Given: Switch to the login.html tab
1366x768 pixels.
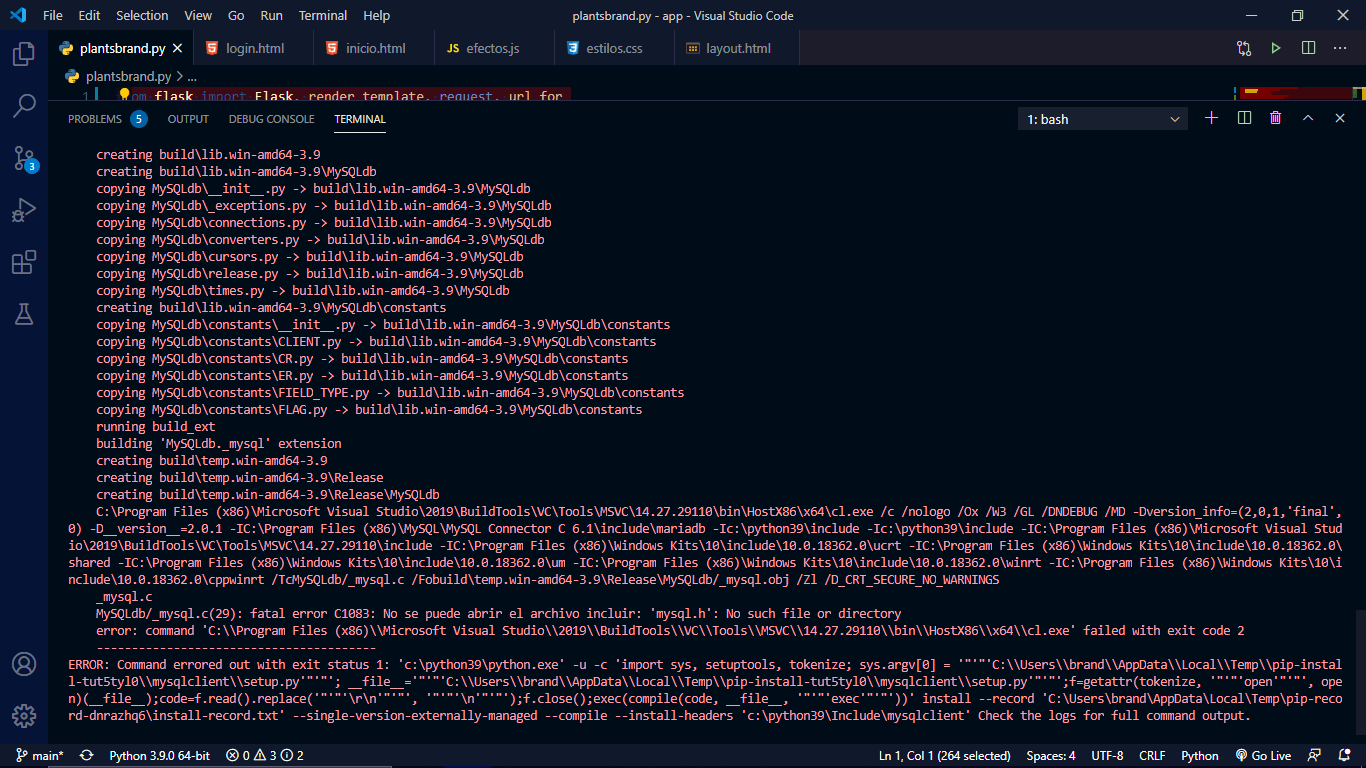Looking at the screenshot, I should 254,48.
